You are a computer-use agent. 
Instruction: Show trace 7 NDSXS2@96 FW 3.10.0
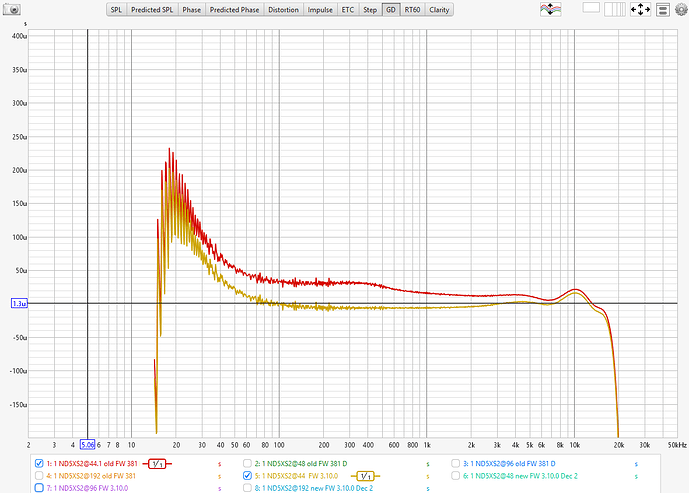(39, 488)
